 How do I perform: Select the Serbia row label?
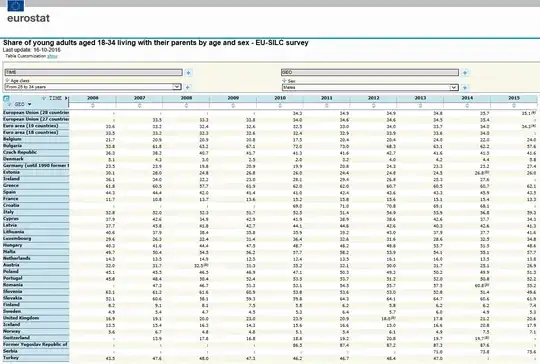pyautogui.click(x=10, y=351)
